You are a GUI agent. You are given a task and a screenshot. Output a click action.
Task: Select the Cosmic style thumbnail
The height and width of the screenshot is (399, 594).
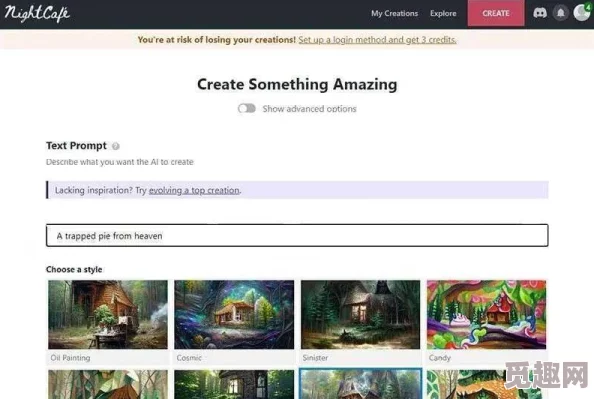coord(234,321)
